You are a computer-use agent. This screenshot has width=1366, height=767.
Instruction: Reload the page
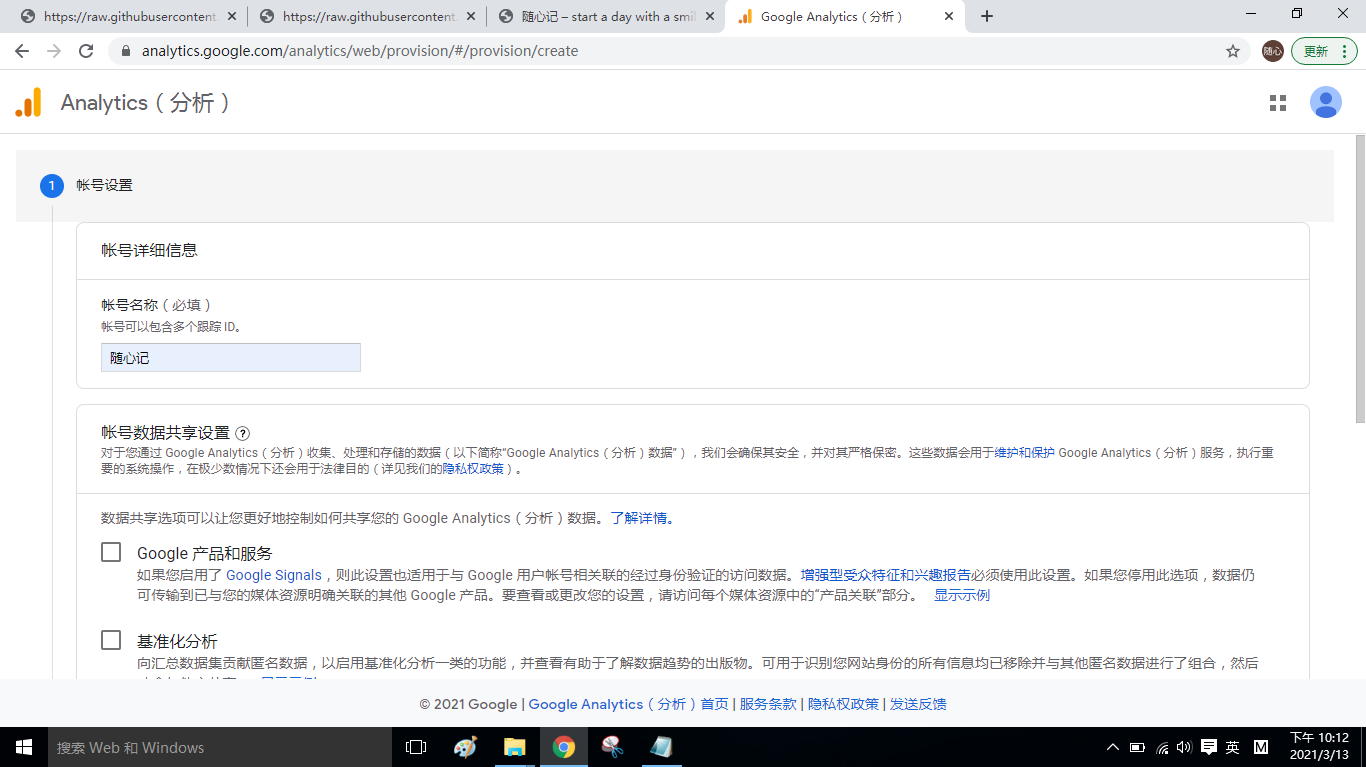tap(85, 50)
